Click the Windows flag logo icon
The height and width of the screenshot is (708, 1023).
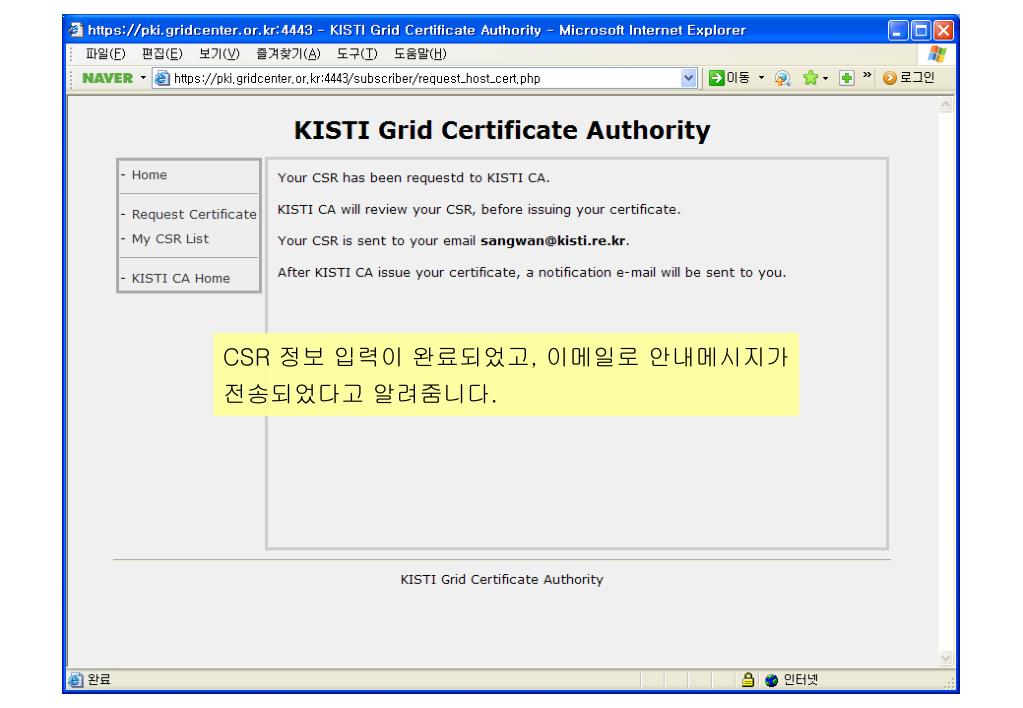point(937,54)
